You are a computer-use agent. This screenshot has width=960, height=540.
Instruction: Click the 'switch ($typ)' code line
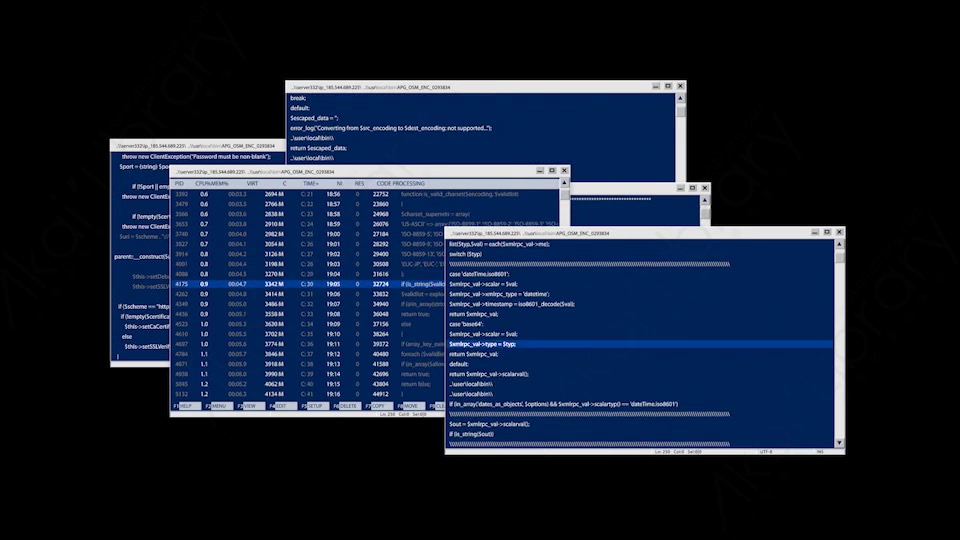click(465, 254)
